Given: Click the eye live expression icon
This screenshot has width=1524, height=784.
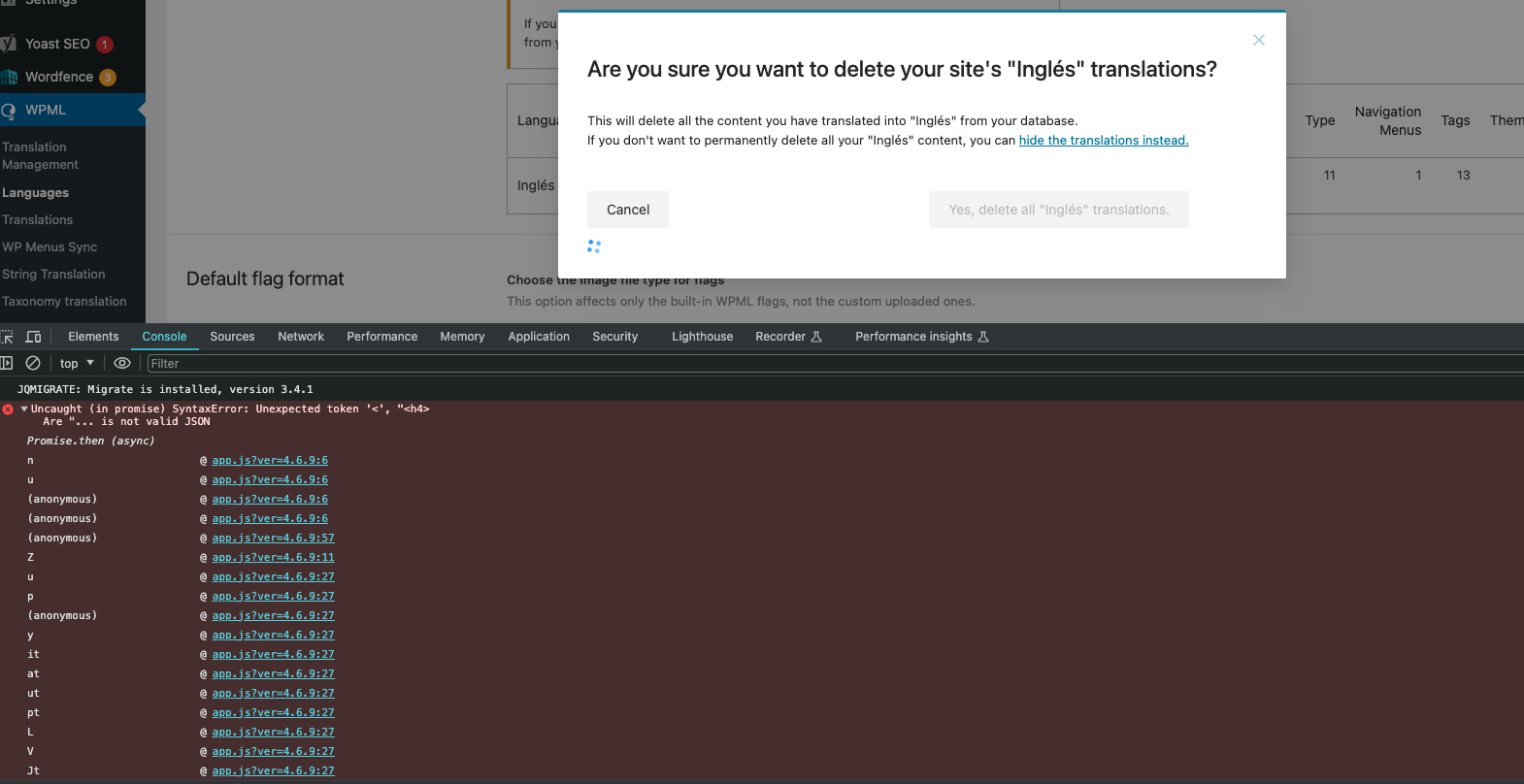Looking at the screenshot, I should tap(122, 363).
